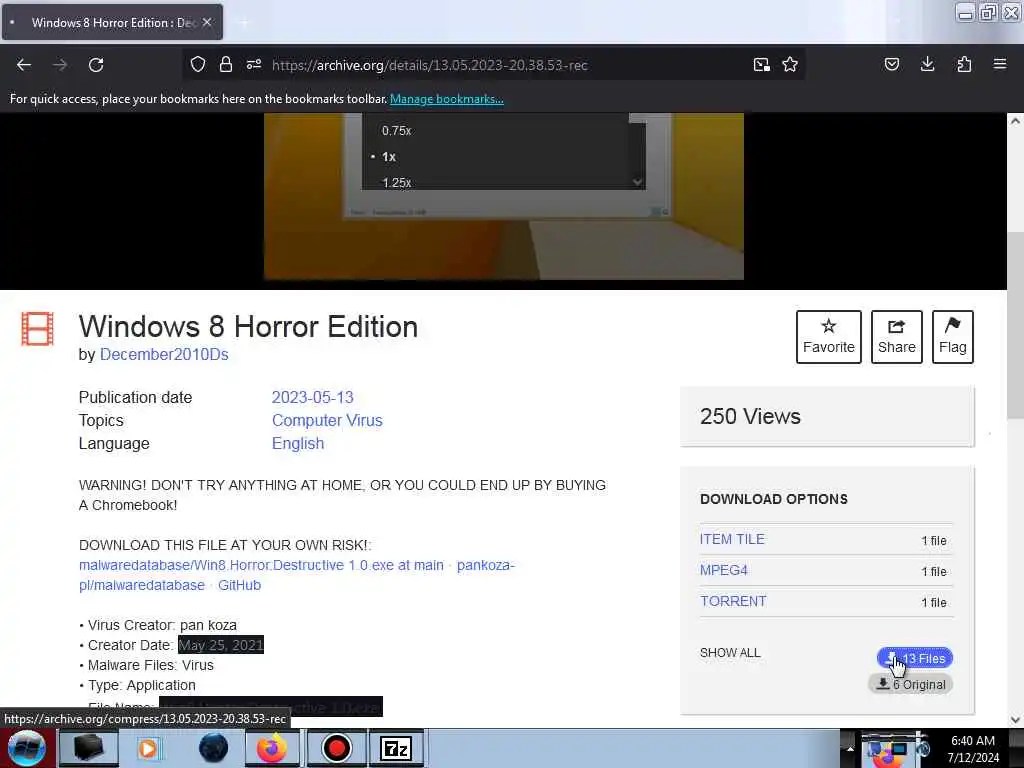
Task: Show hidden system tray icons arrow
Action: click(850, 748)
